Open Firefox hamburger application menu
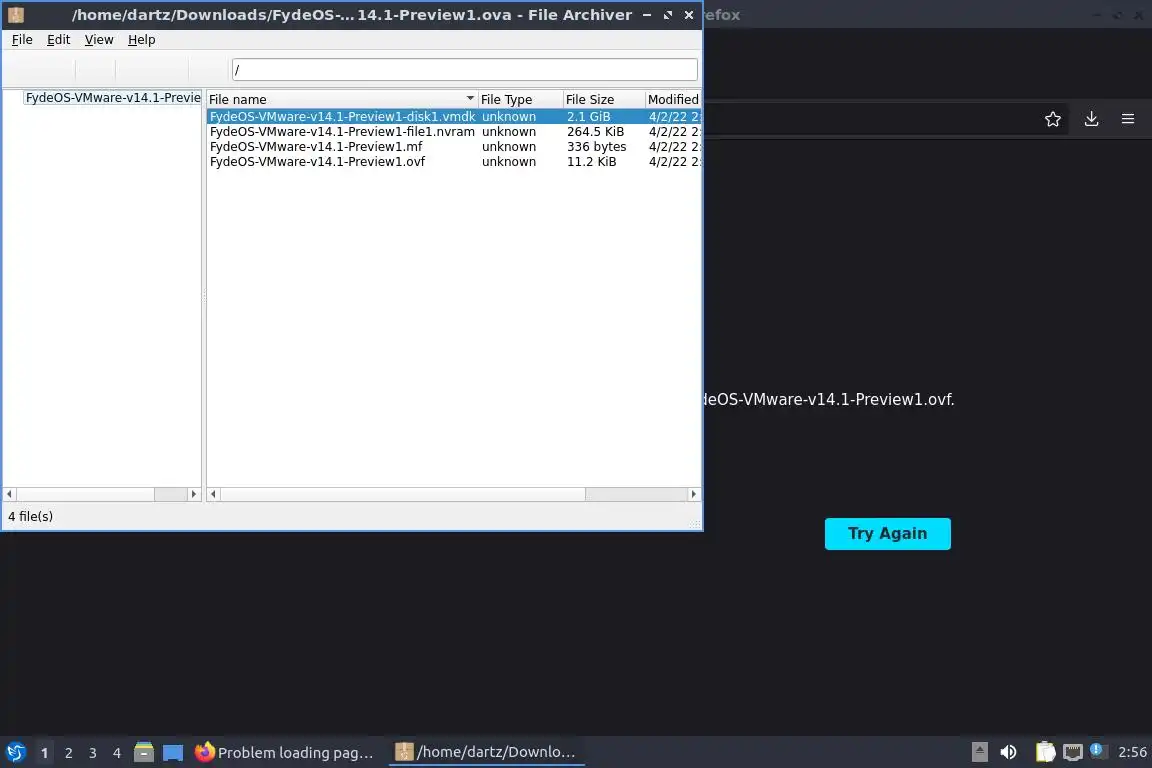 pyautogui.click(x=1128, y=119)
